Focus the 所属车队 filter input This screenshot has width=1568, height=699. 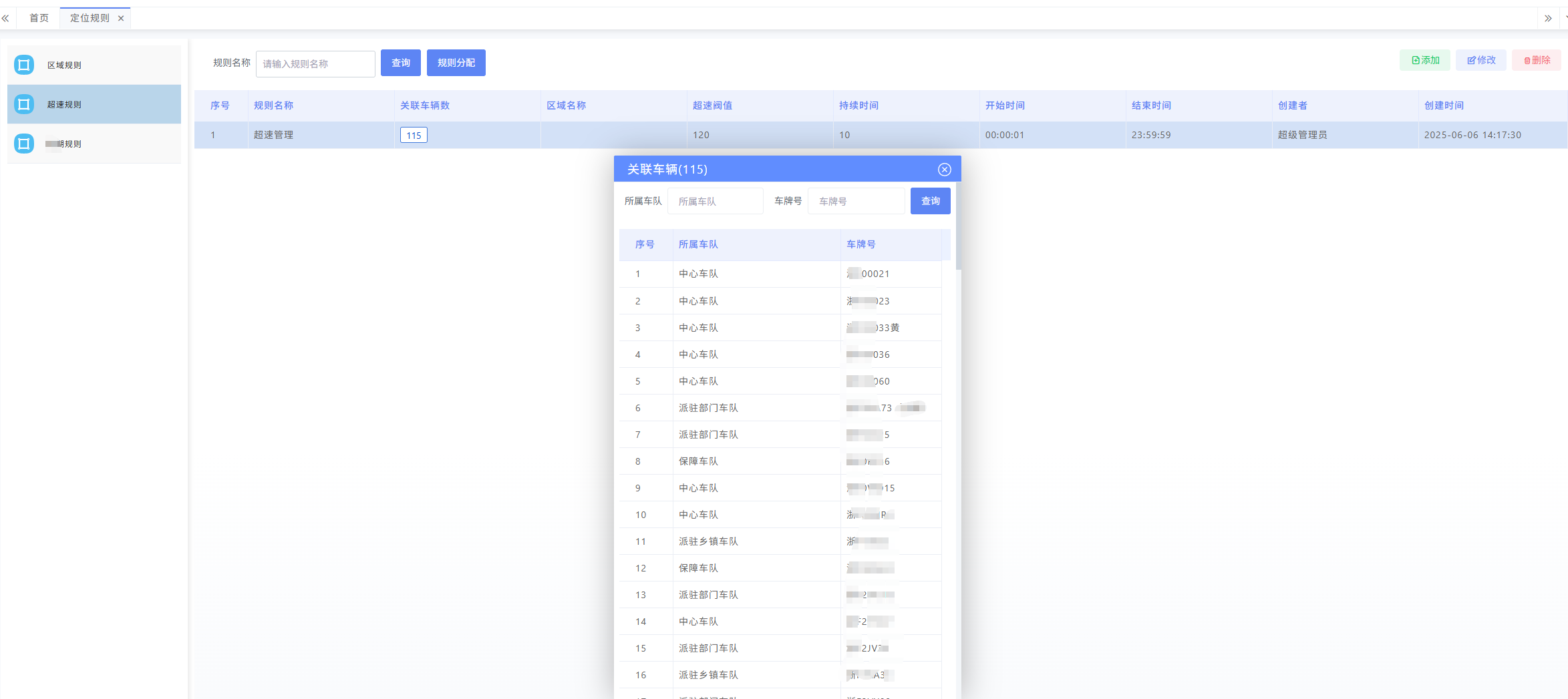(716, 201)
